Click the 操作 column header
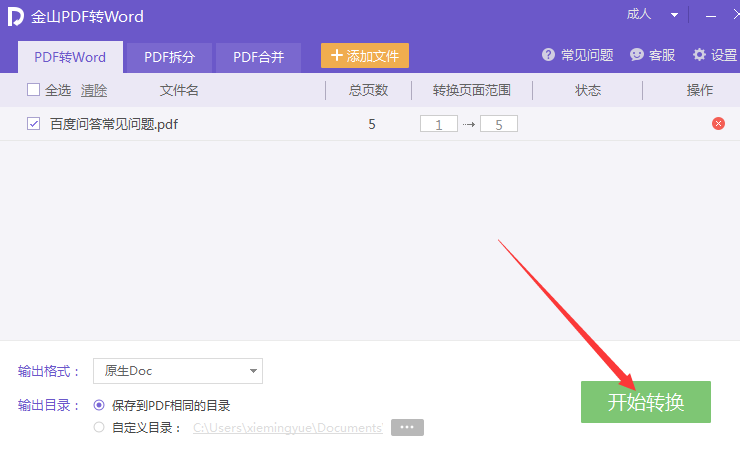Image resolution: width=740 pixels, height=449 pixels. (x=700, y=90)
